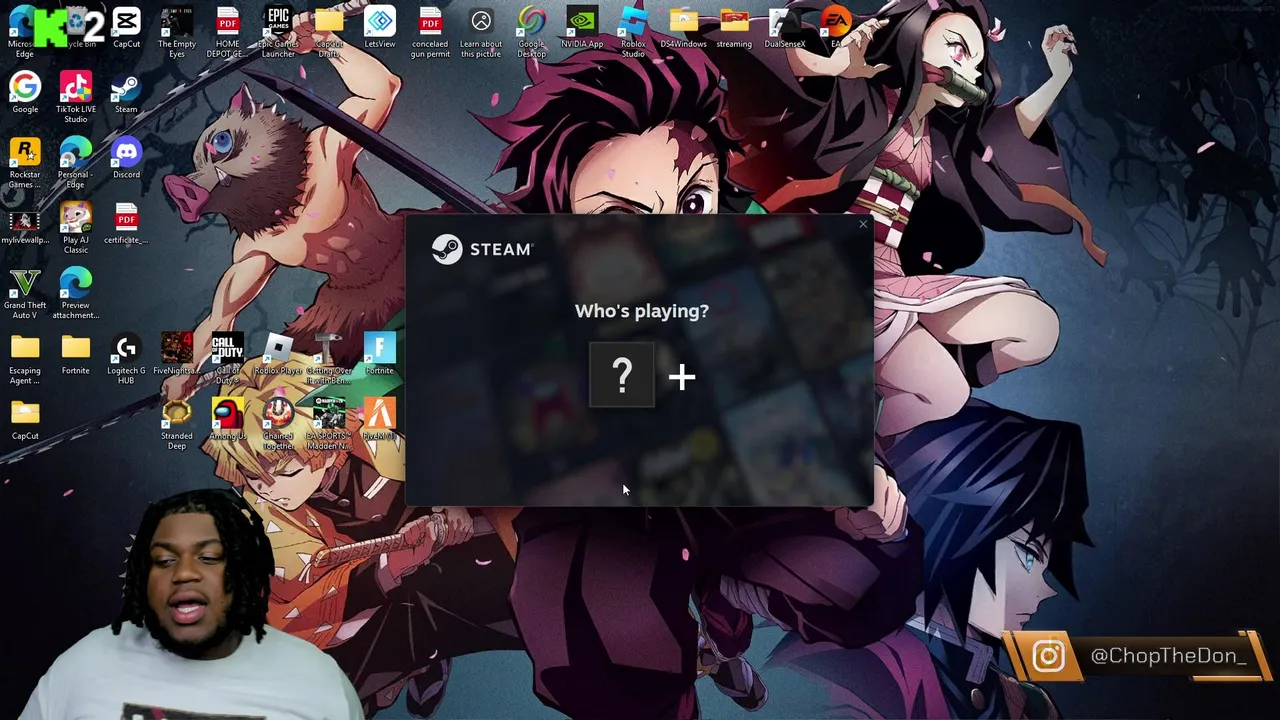Viewport: 1280px width, 720px height.
Task: Open Roblox Studio shortcut
Action: point(633,33)
